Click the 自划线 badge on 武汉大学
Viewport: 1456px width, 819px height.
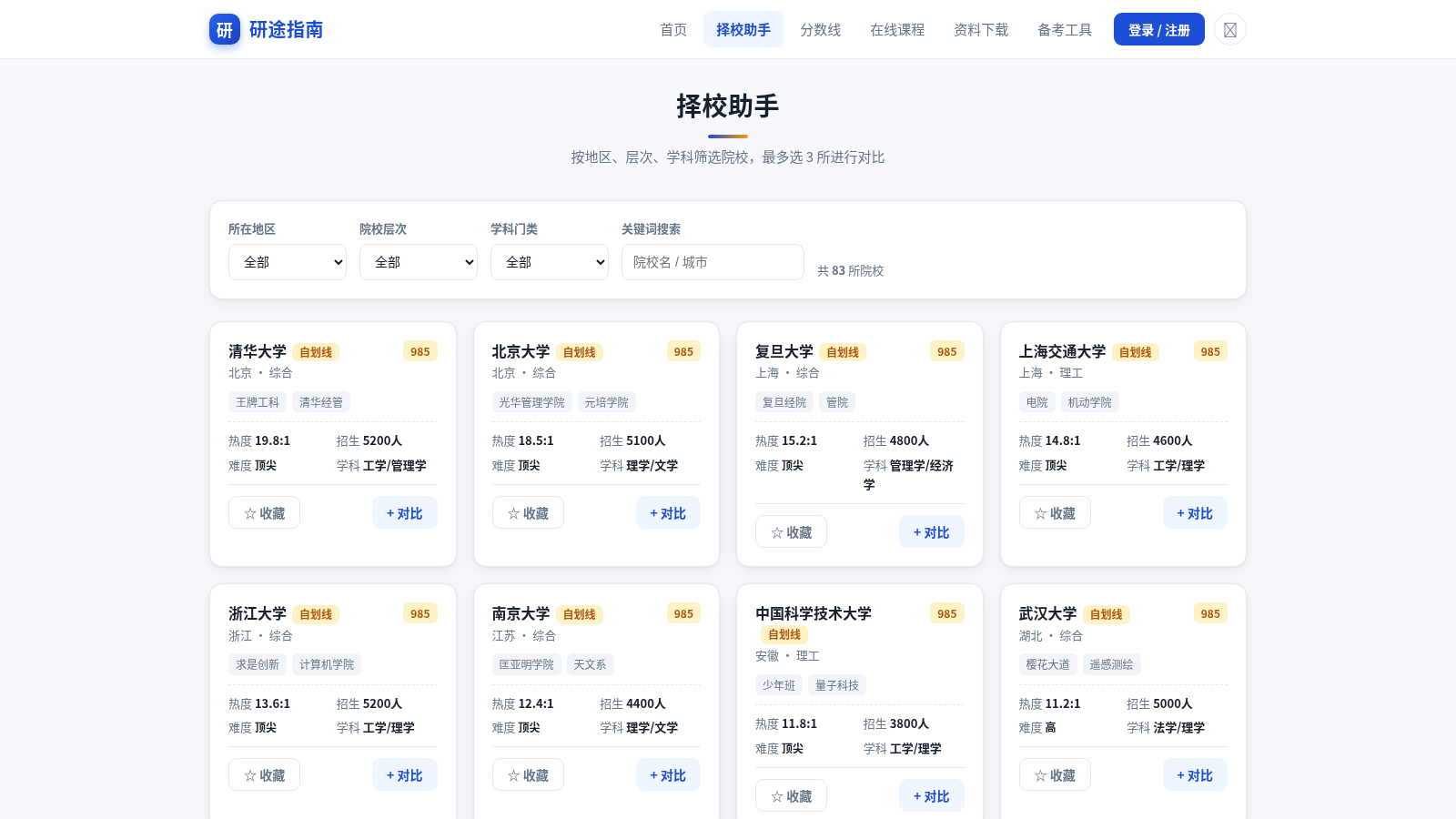pos(1107,614)
